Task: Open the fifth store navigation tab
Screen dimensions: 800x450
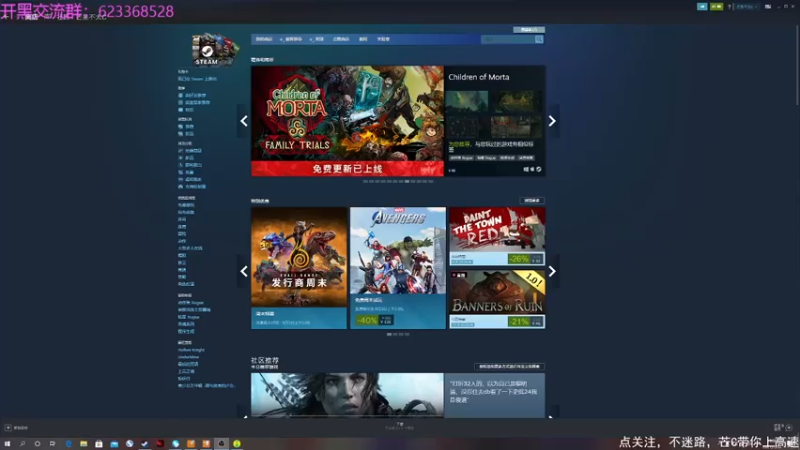Action: (363, 39)
